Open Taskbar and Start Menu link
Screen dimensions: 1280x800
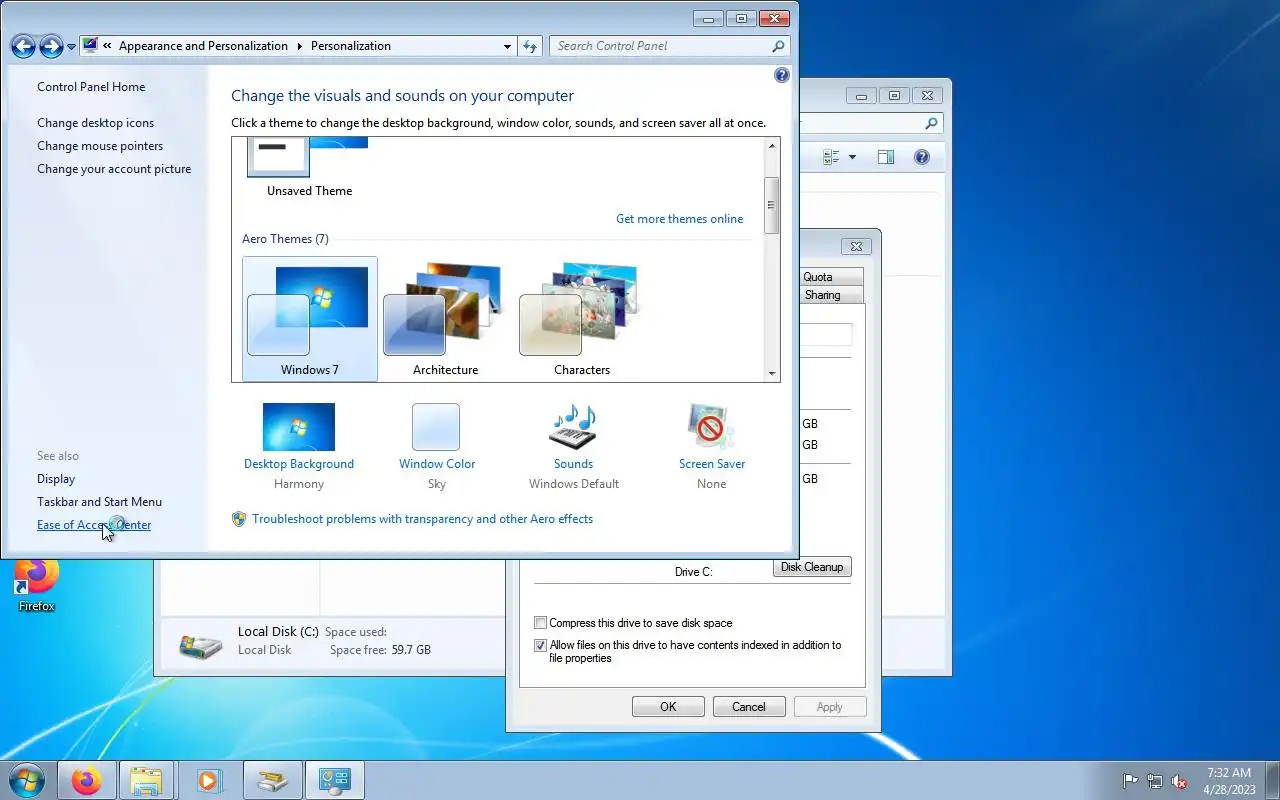click(x=99, y=502)
